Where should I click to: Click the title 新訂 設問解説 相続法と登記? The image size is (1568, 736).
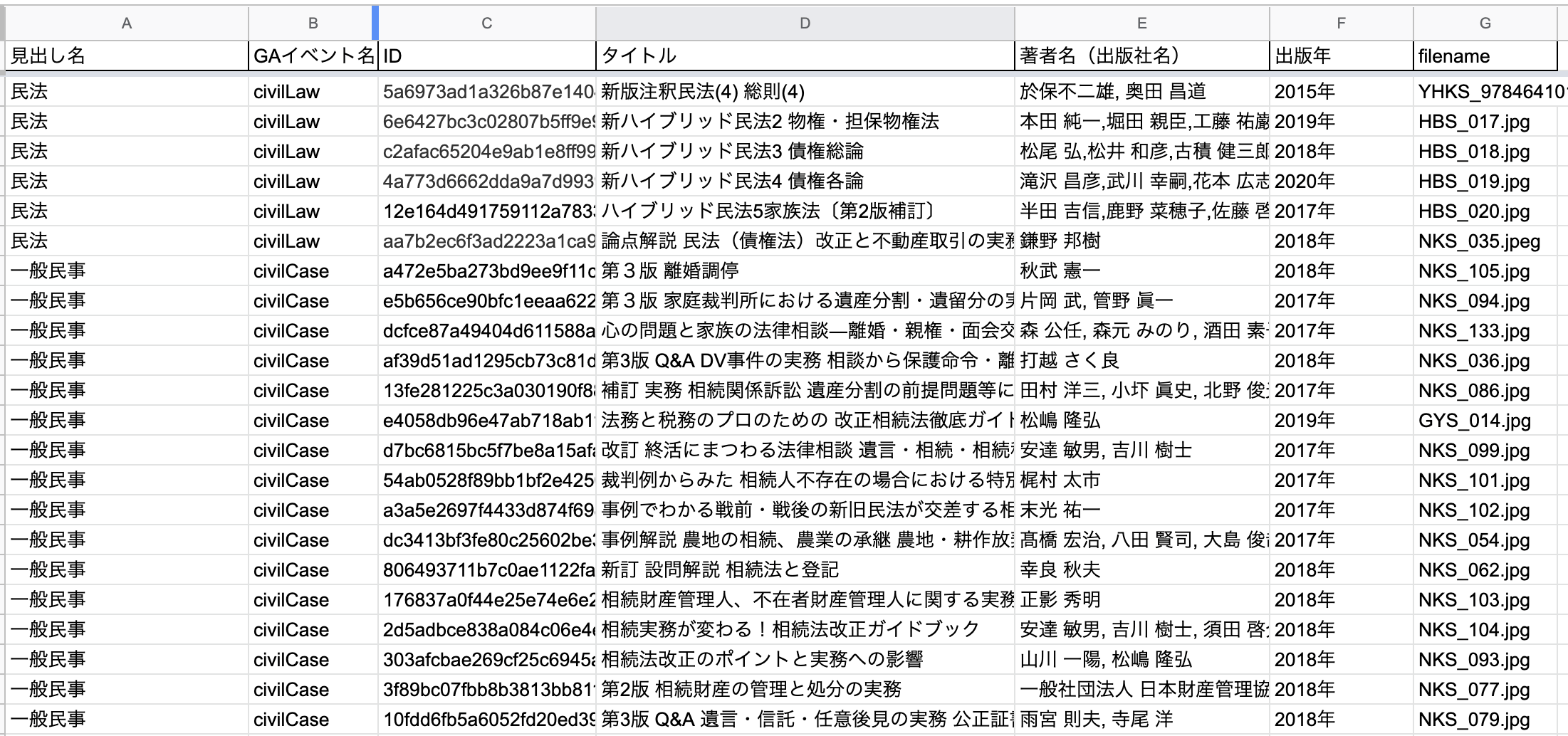click(x=805, y=570)
